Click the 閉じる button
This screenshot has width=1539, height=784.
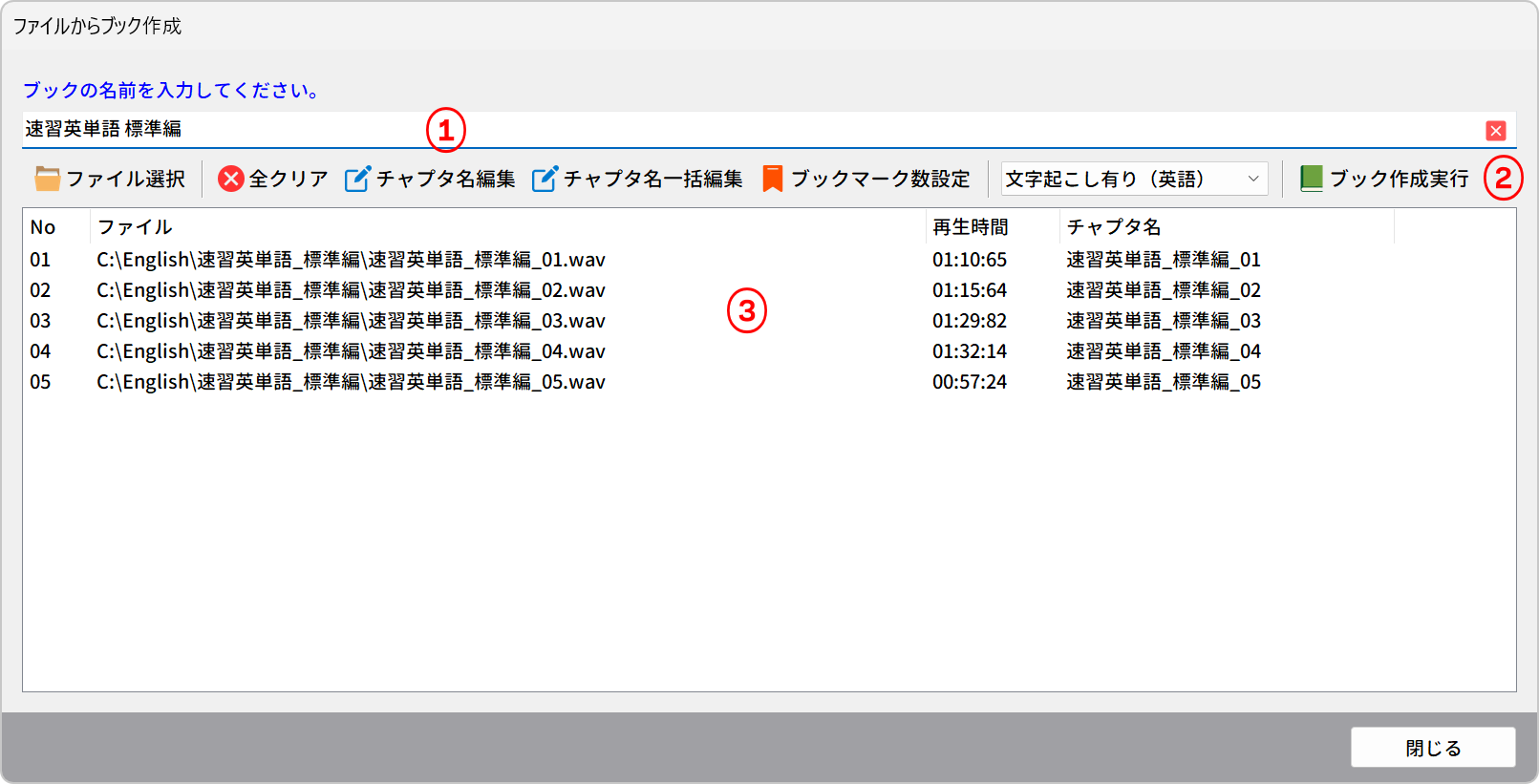click(1433, 748)
